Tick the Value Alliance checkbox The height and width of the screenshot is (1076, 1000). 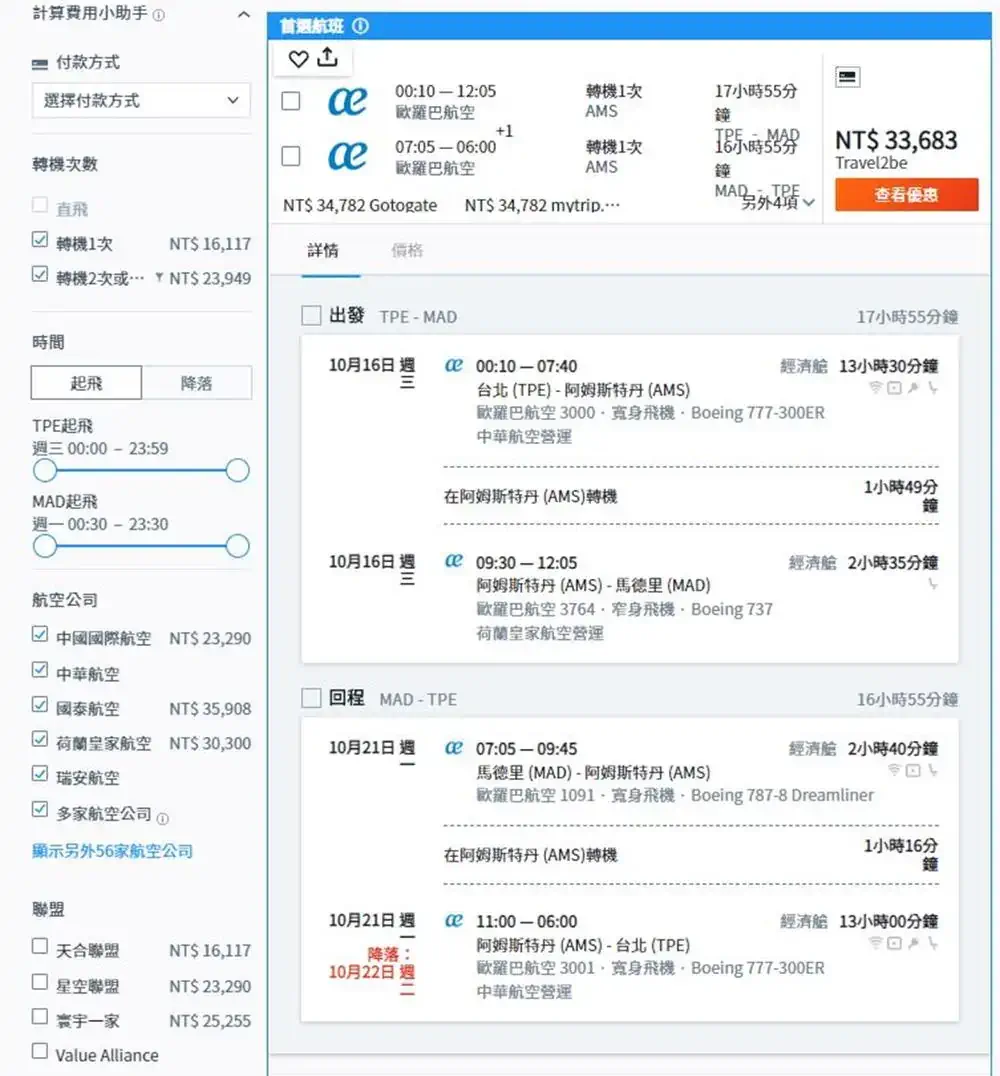(40, 1051)
